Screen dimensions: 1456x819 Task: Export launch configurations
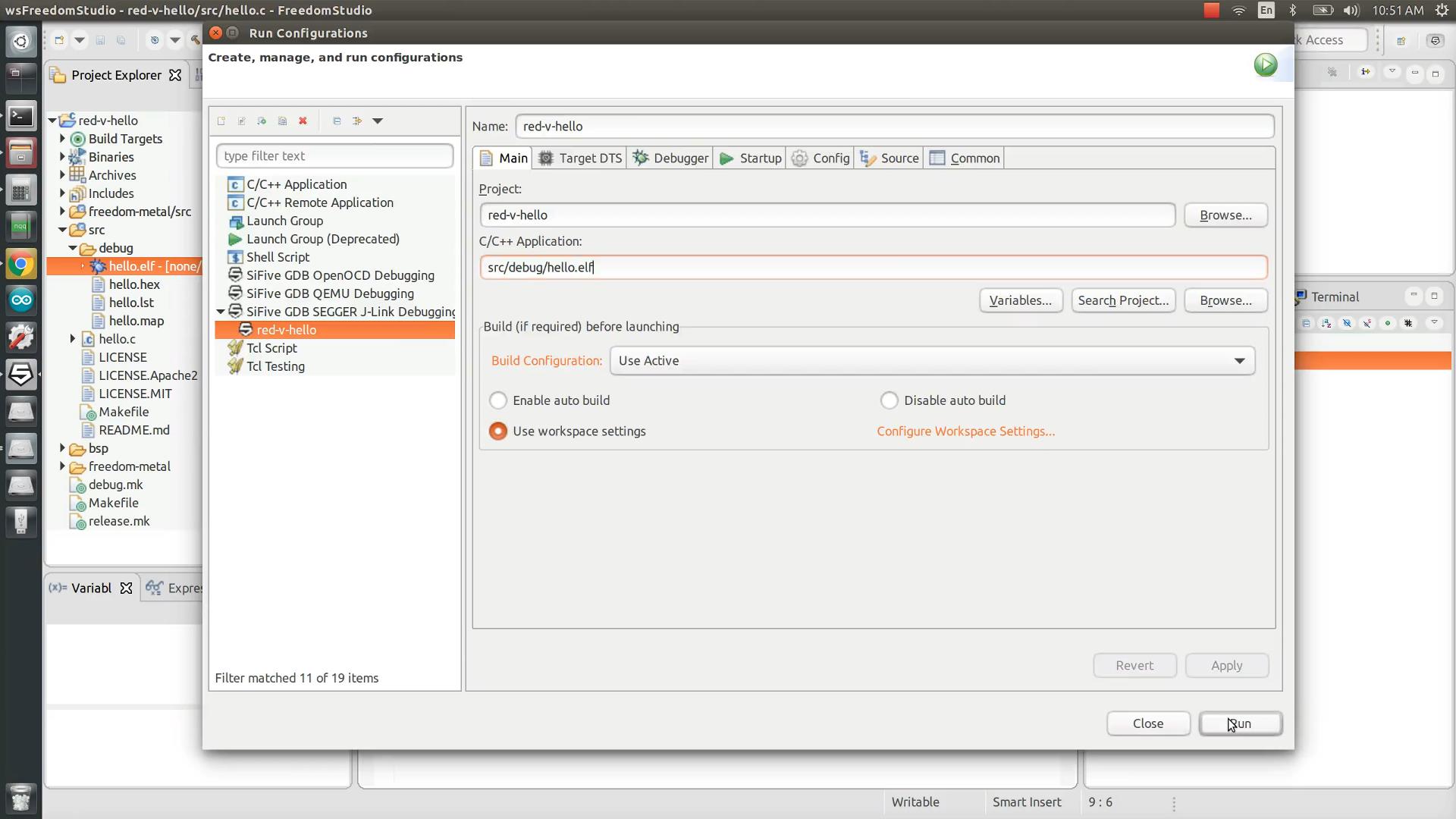point(282,121)
